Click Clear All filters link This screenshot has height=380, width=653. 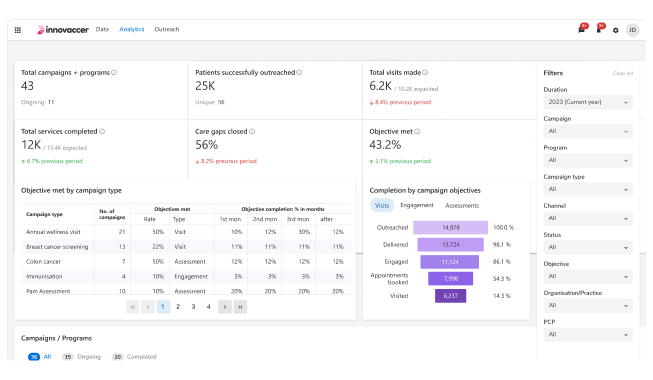[623, 73]
